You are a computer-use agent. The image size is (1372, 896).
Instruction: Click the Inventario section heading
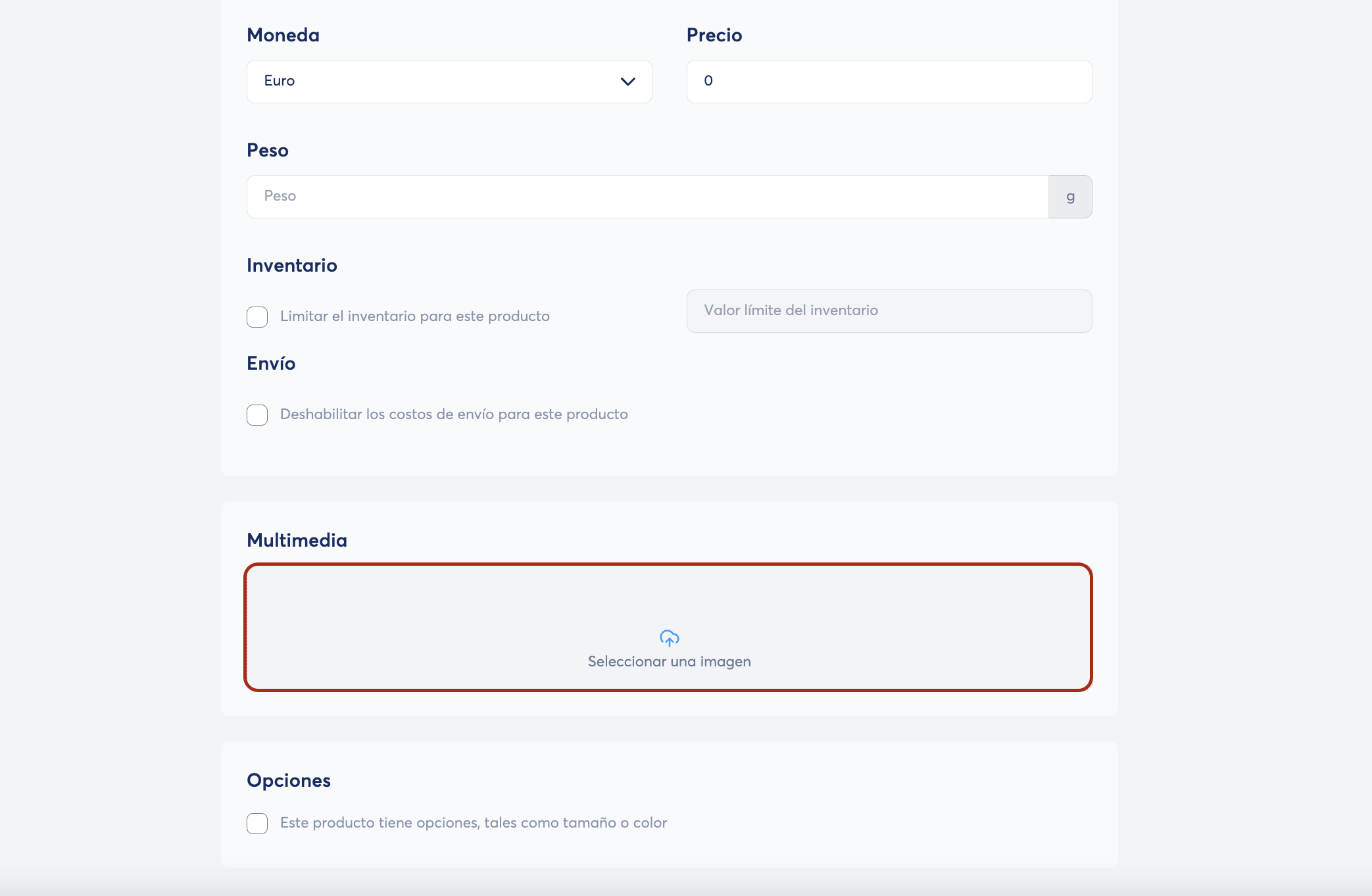(292, 265)
